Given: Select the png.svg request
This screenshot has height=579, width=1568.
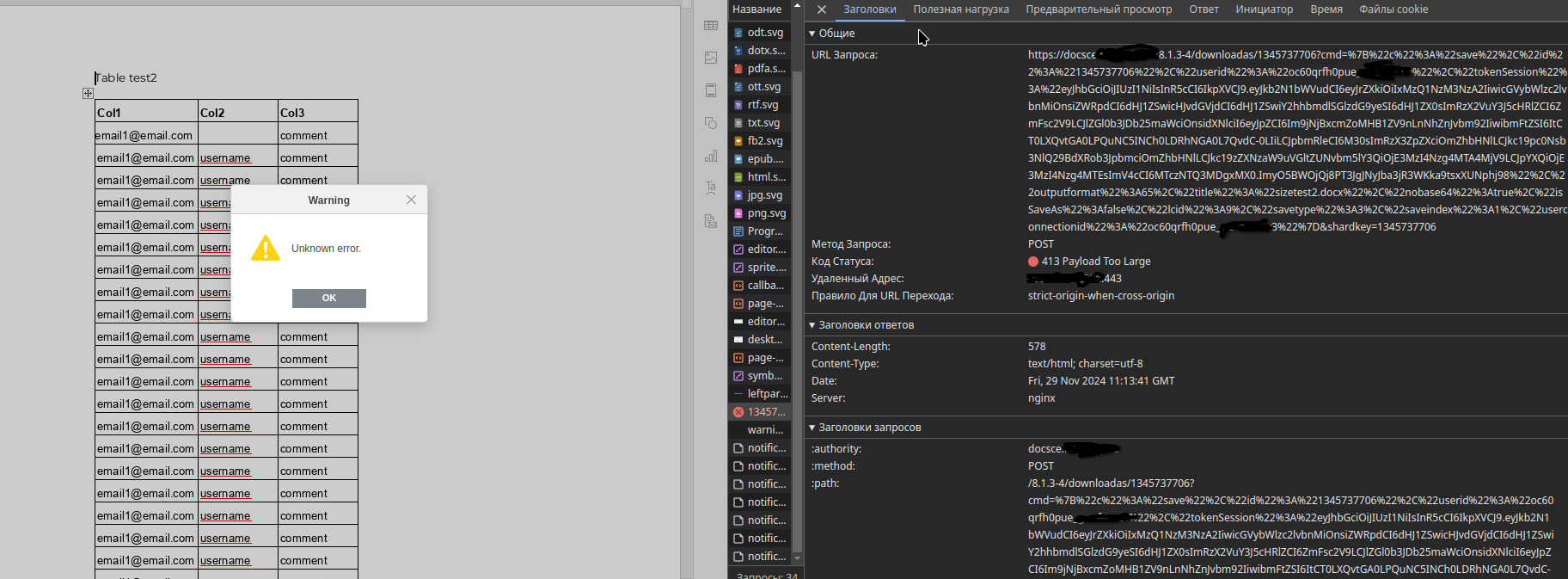Looking at the screenshot, I should click(x=760, y=213).
